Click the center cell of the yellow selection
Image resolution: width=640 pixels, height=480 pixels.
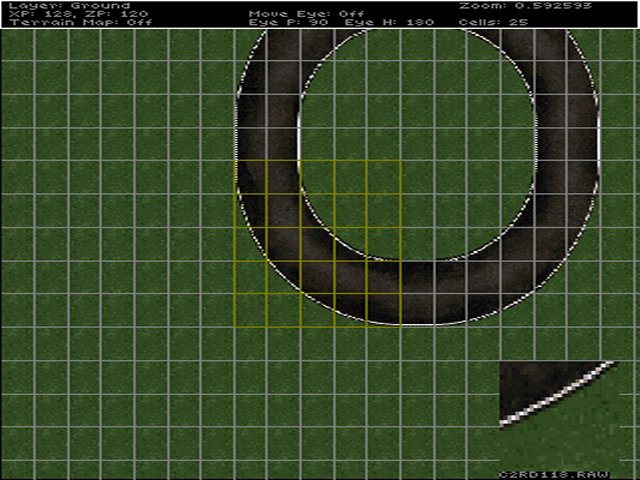click(x=317, y=243)
